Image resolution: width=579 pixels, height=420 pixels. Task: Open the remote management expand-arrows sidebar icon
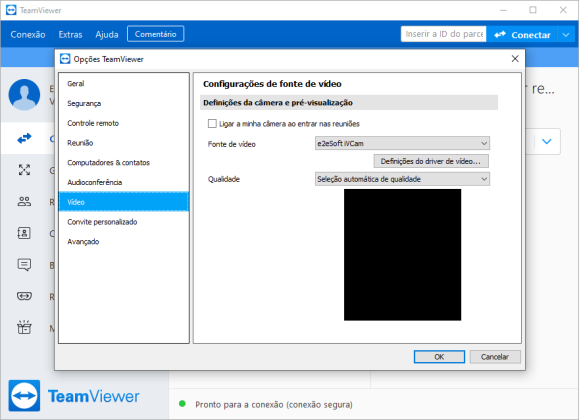[24, 170]
